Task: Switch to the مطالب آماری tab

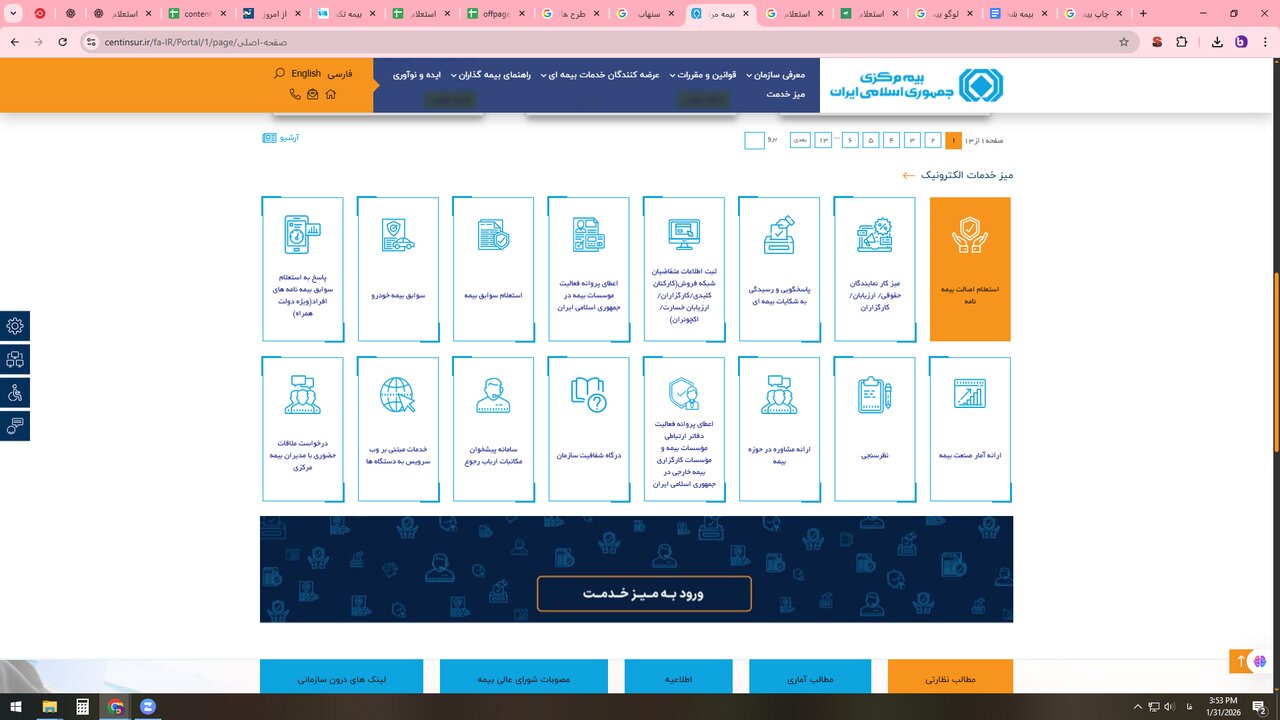Action: (x=811, y=679)
